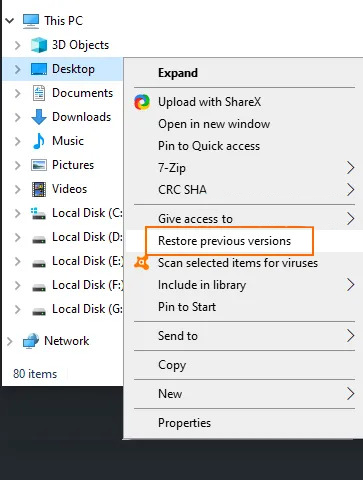This screenshot has width=363, height=480.
Task: Collapse the This PC tree node
Action: [10, 21]
